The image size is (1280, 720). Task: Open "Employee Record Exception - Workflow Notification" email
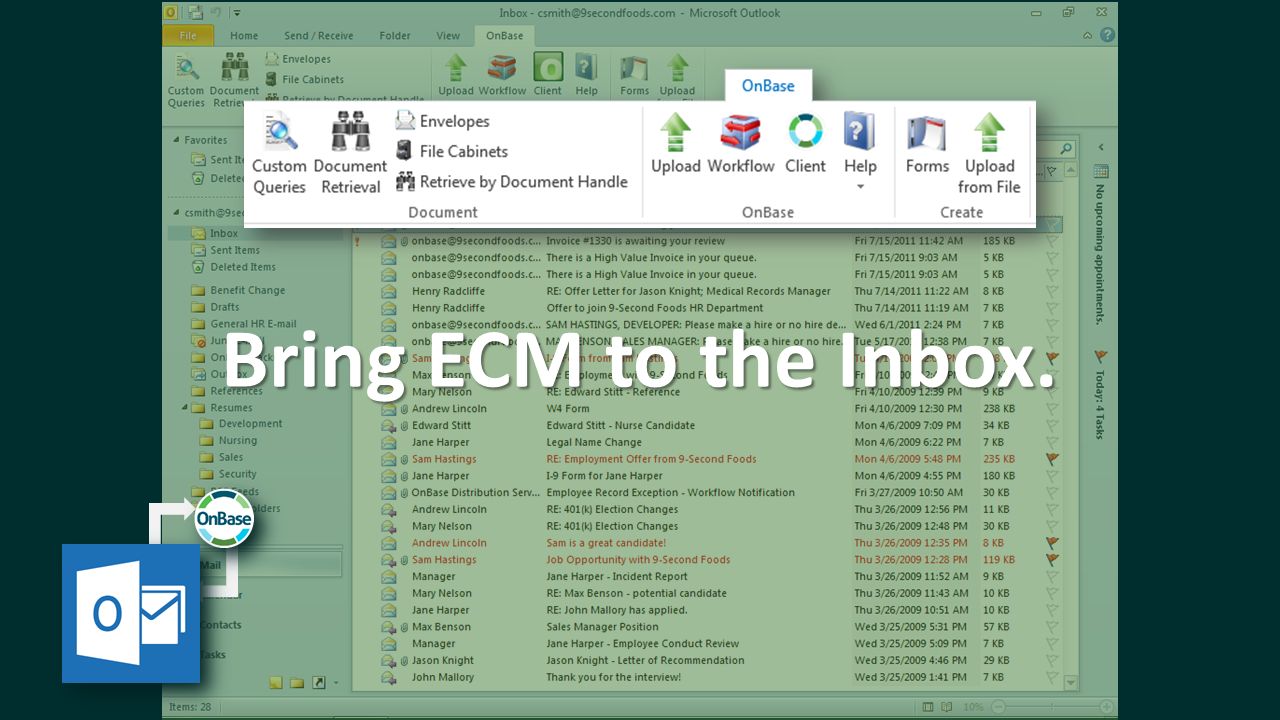point(670,492)
